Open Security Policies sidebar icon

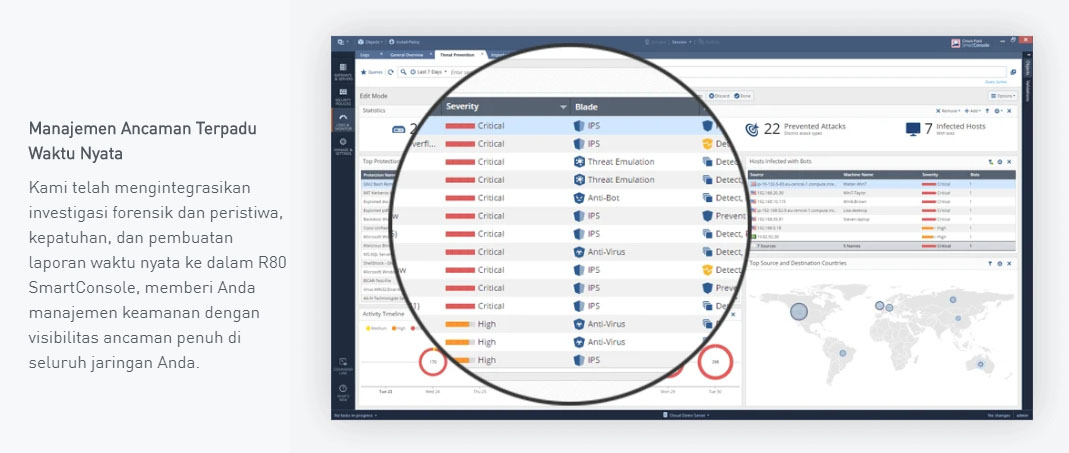pyautogui.click(x=343, y=96)
